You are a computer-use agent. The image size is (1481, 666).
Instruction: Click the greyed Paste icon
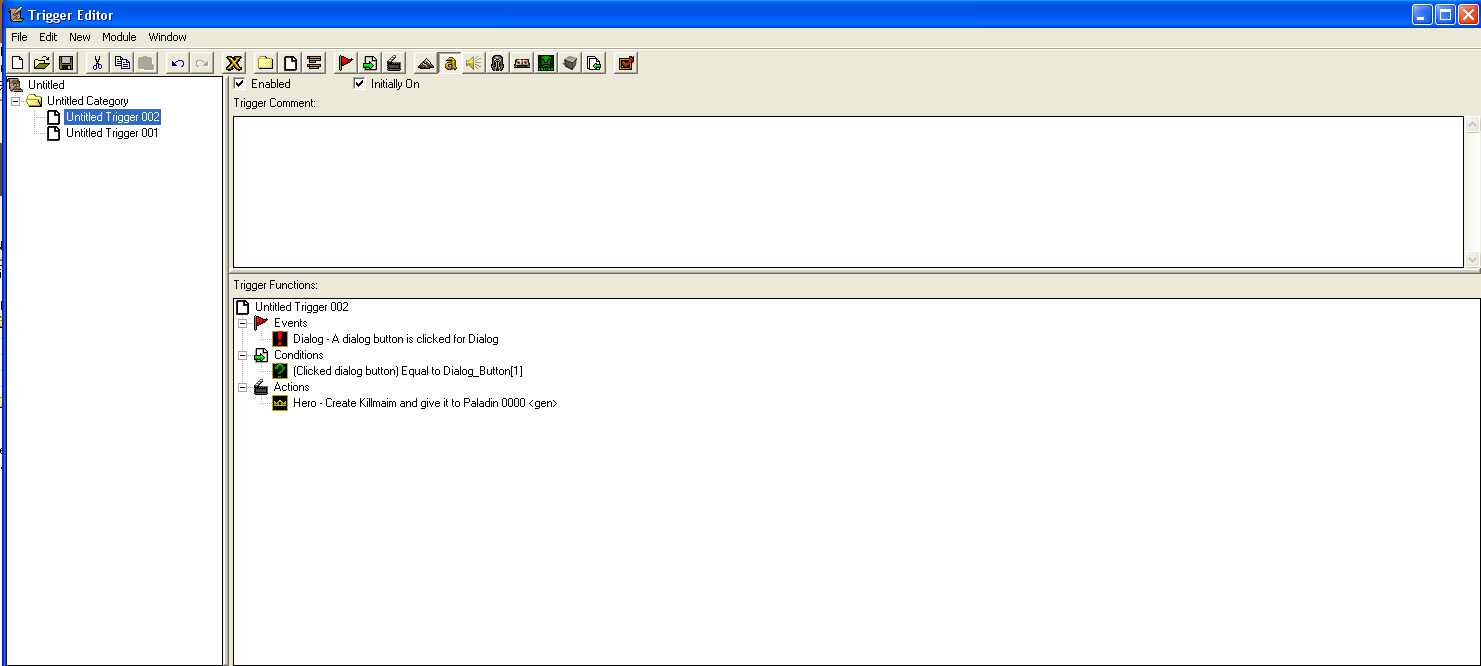[x=146, y=63]
